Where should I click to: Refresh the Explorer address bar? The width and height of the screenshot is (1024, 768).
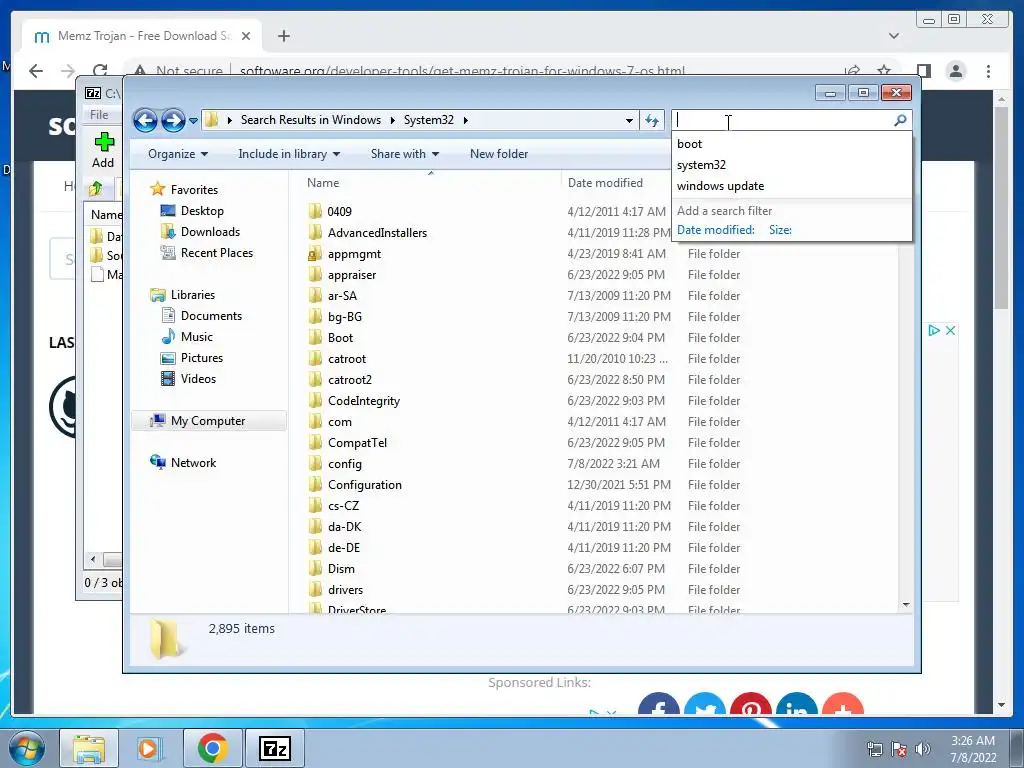click(652, 120)
